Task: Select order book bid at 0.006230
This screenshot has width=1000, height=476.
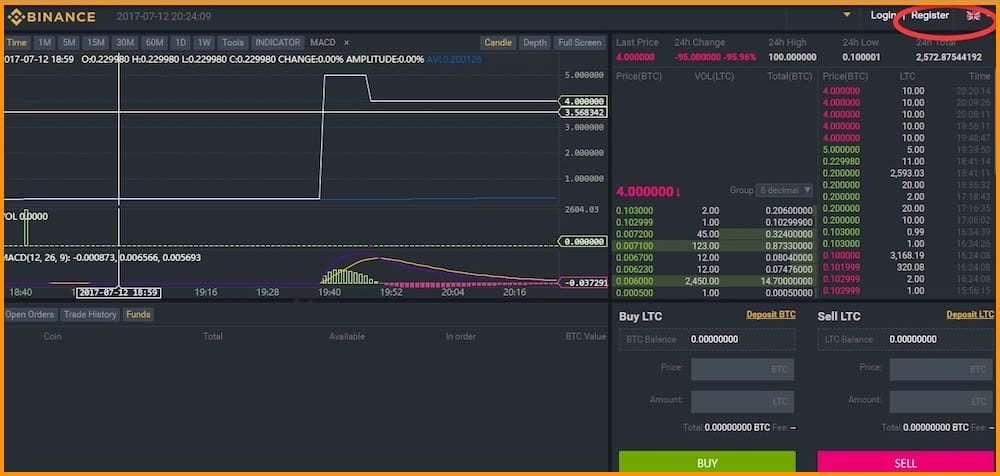Action: [x=714, y=269]
